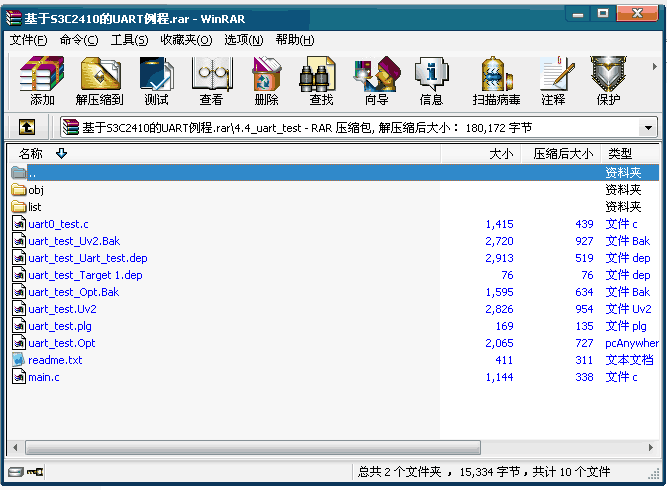Click the horizontal scrollbar thumb
667x490 pixels.
point(253,447)
